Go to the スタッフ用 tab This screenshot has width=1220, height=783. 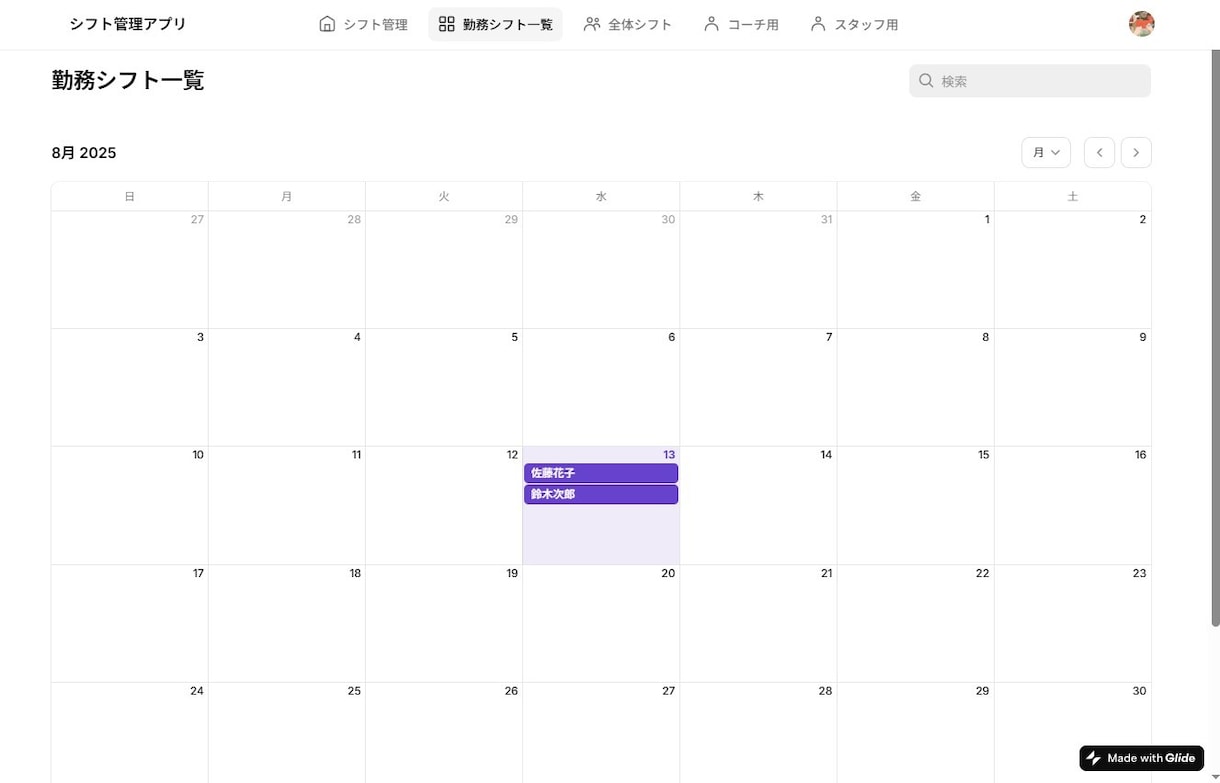(854, 24)
